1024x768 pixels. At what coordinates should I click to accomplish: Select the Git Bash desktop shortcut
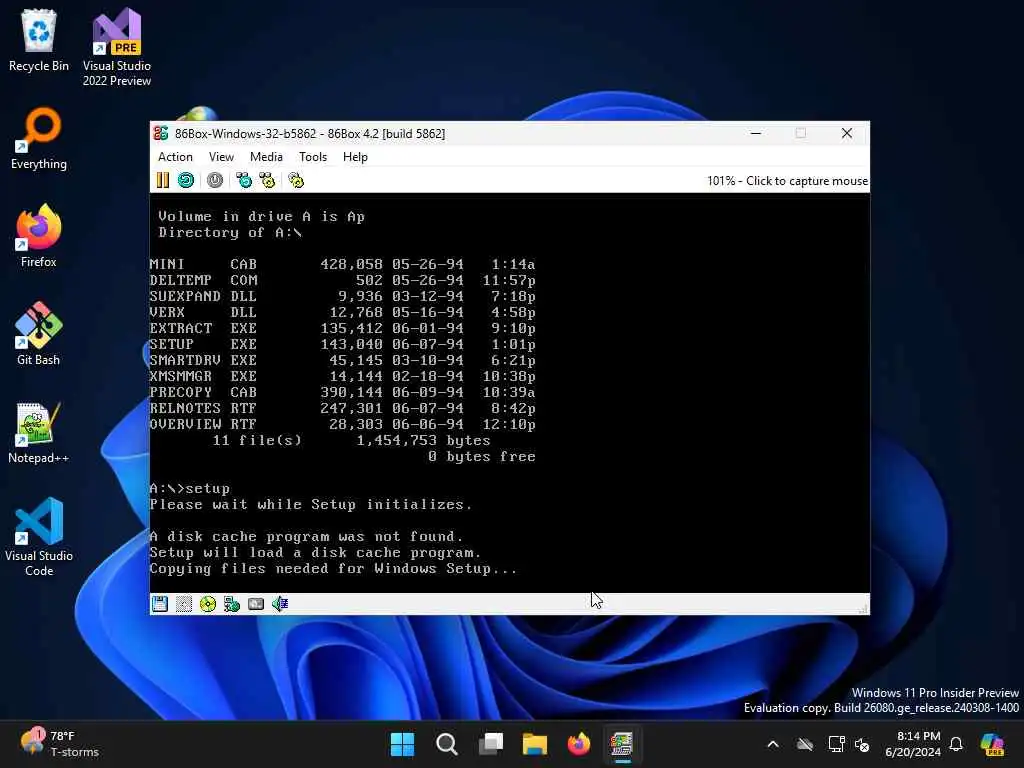click(39, 334)
